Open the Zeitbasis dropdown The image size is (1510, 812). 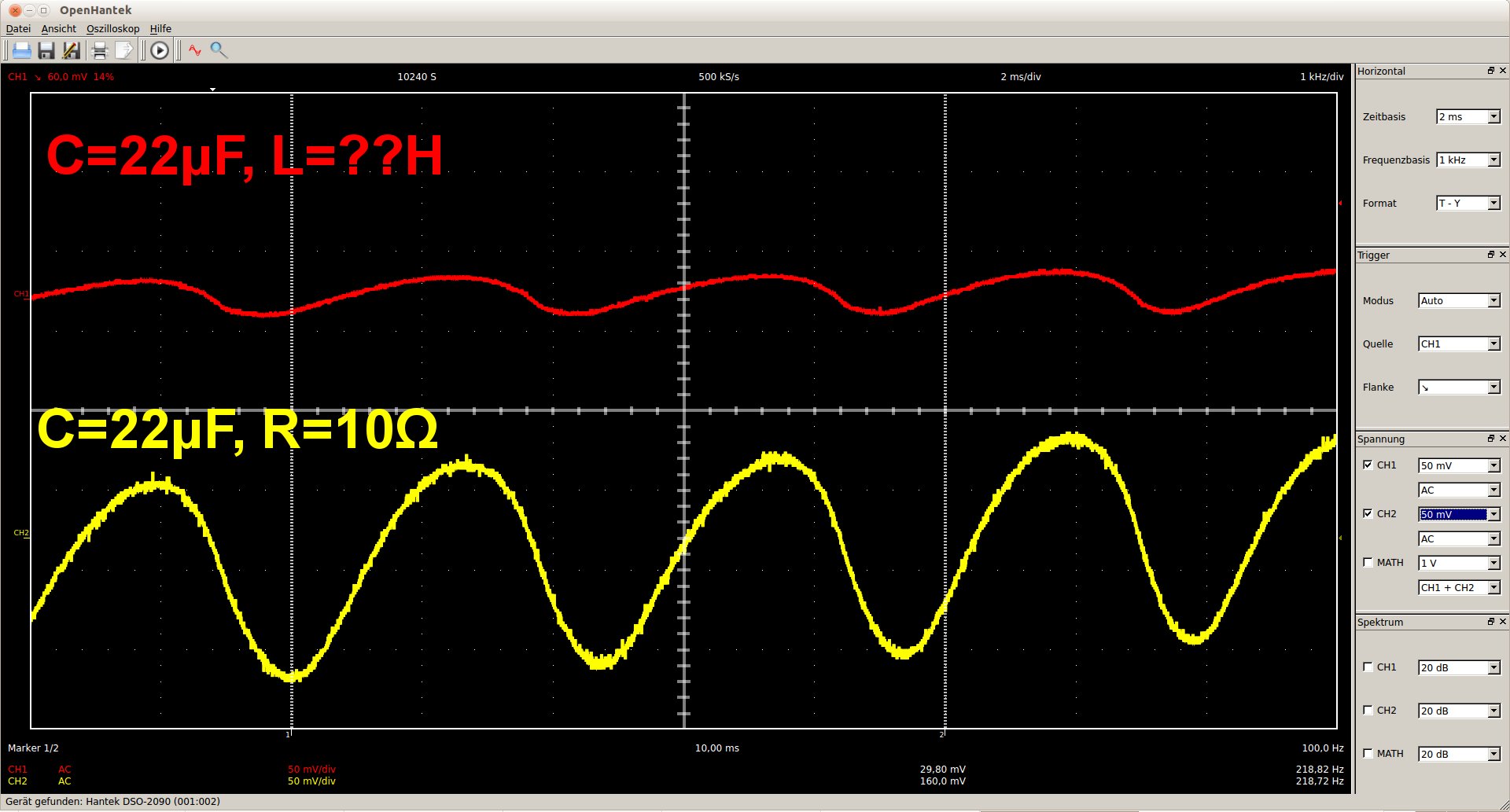click(x=1468, y=117)
